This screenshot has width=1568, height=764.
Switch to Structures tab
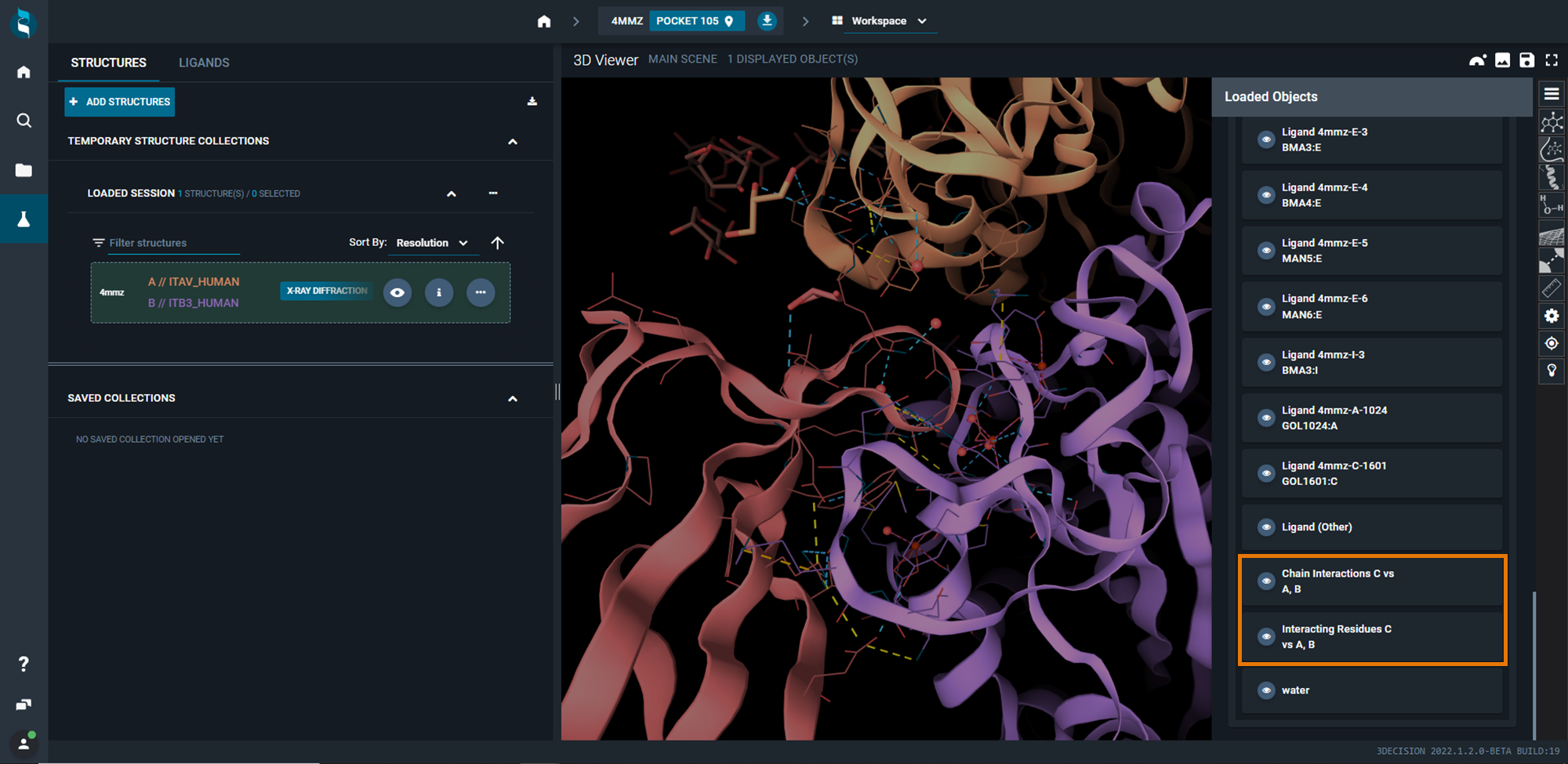click(x=108, y=63)
